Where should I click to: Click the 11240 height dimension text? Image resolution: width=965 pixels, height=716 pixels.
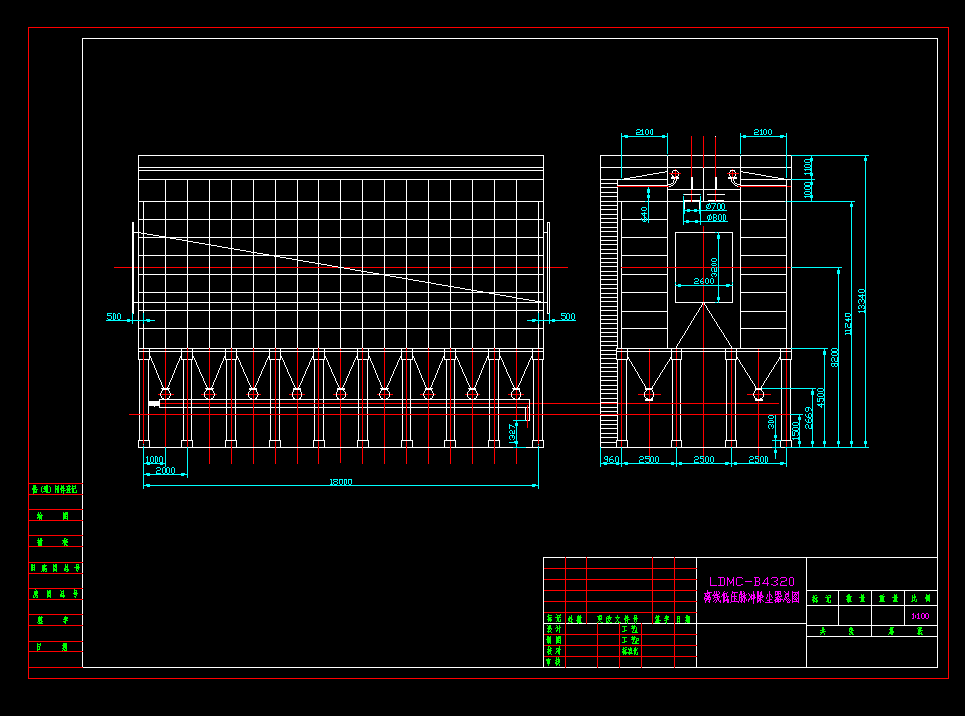[848, 323]
